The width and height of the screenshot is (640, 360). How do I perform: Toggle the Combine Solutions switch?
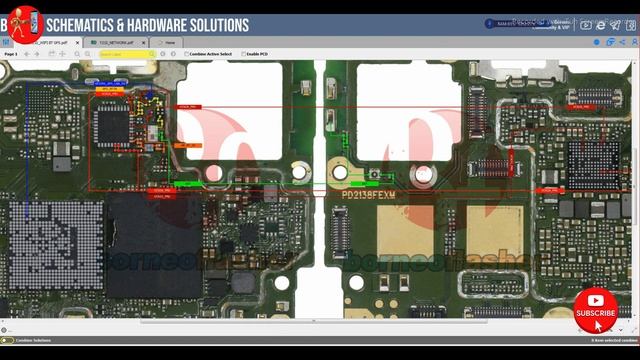click(x=7, y=340)
